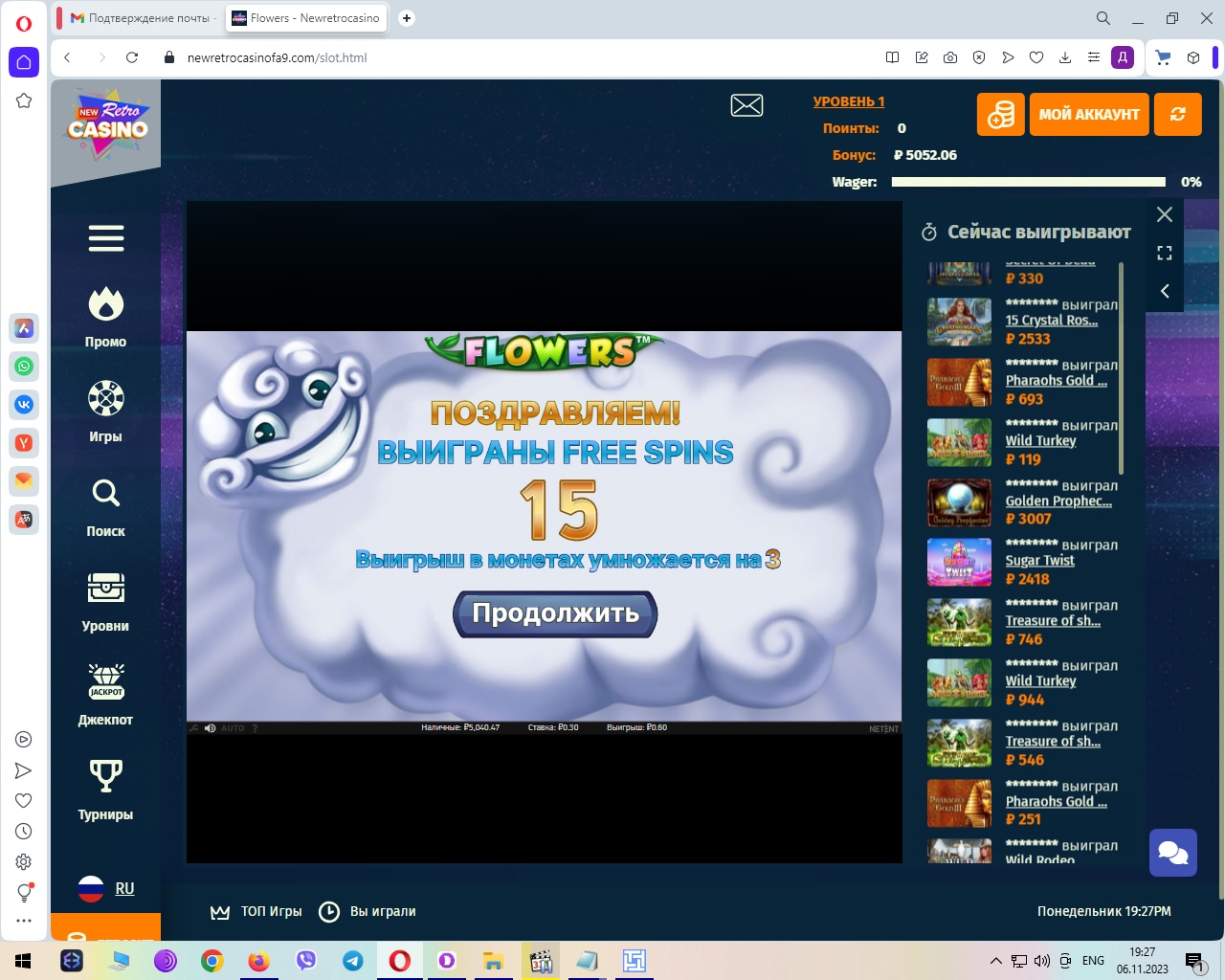This screenshot has height=980, width=1225.
Task: Open Firefox from the taskbar
Action: click(259, 961)
